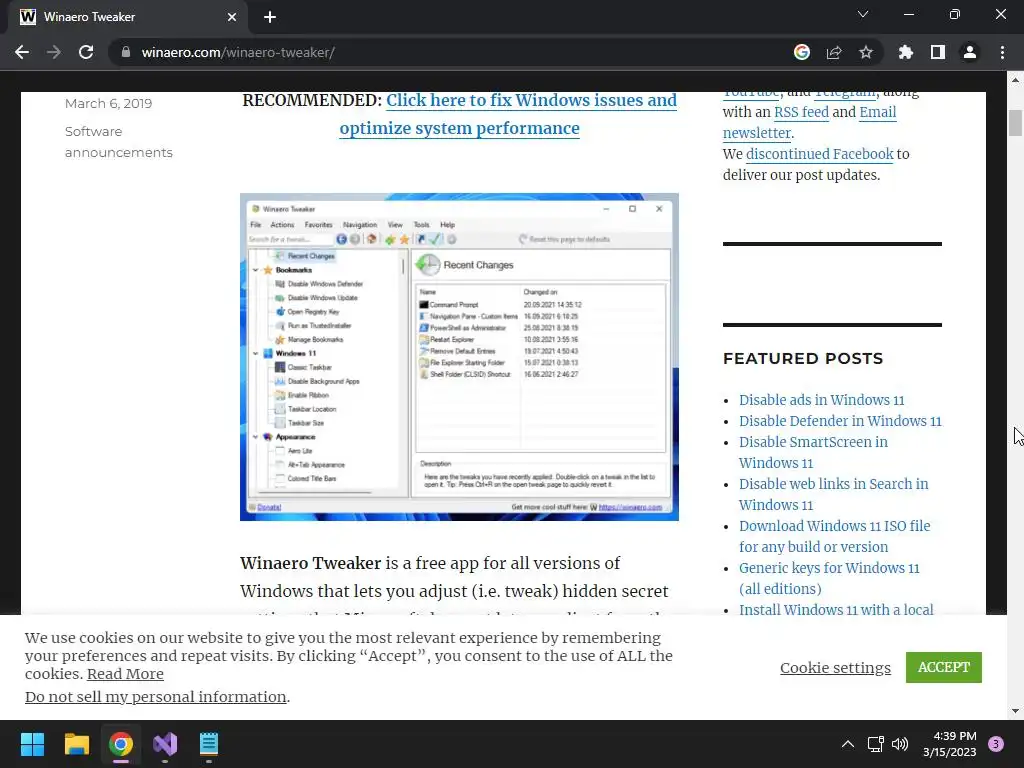The image size is (1024, 768).
Task: Show hidden system tray icons
Action: pos(848,744)
